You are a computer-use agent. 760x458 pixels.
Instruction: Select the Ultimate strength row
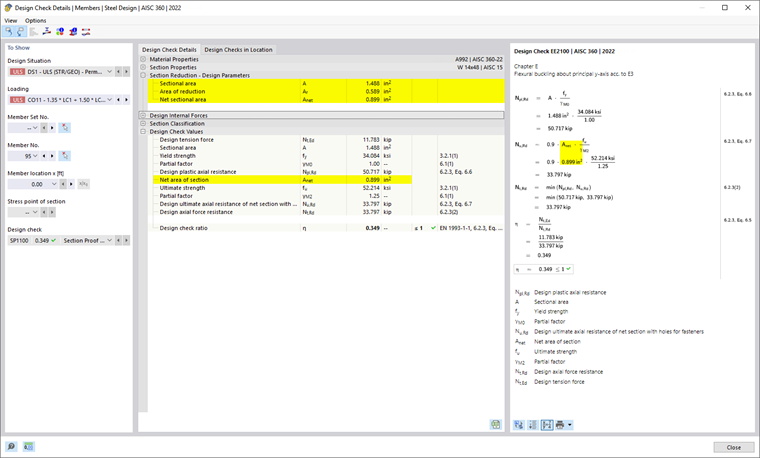(x=326, y=188)
